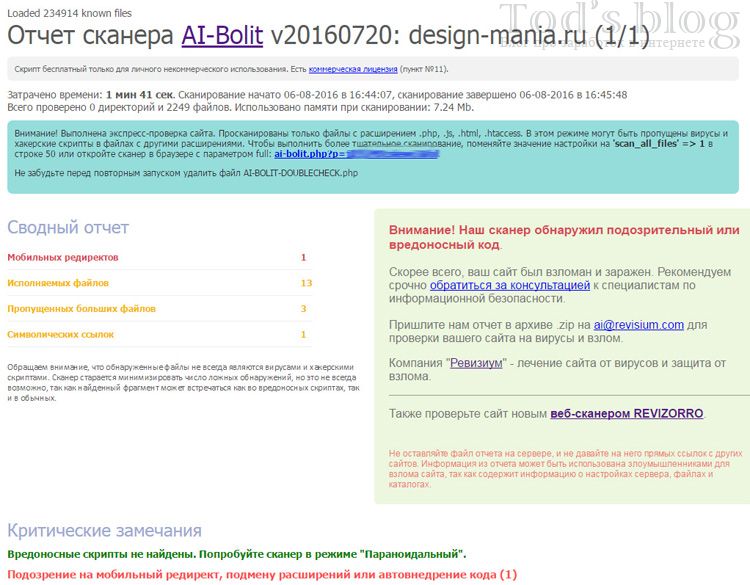750x585 pixels.
Task: Click the green «Вредоносные скрипты не найдены» message
Action: 236,553
